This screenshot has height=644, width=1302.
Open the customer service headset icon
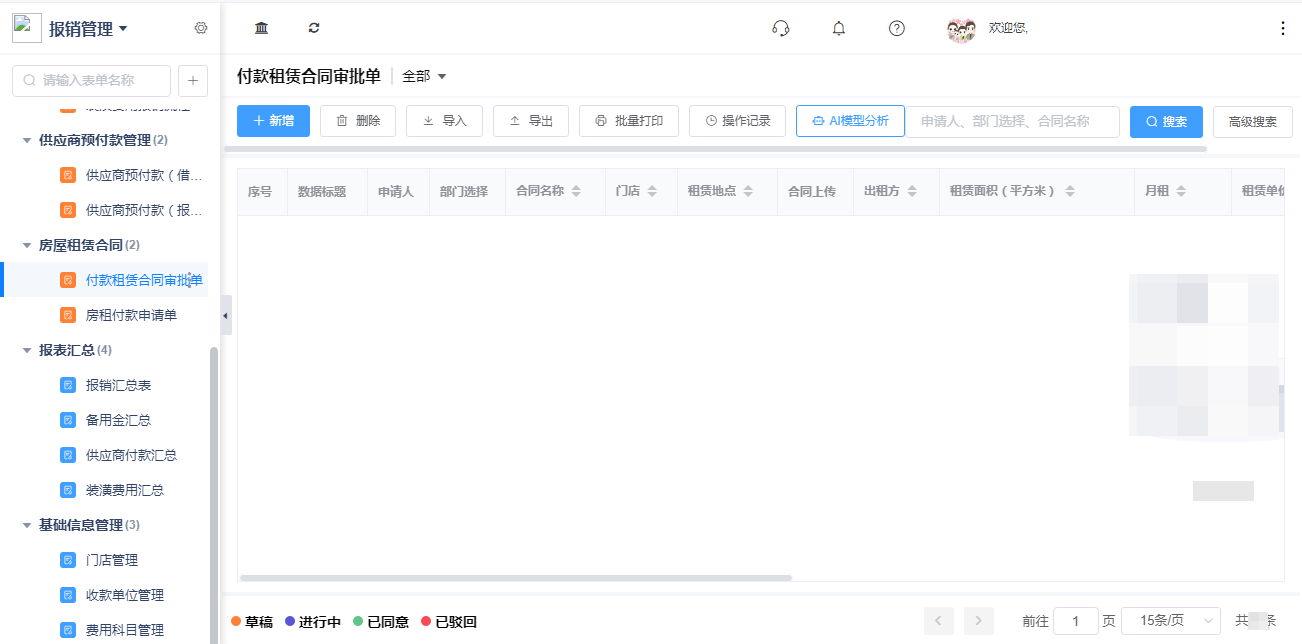pyautogui.click(x=781, y=28)
